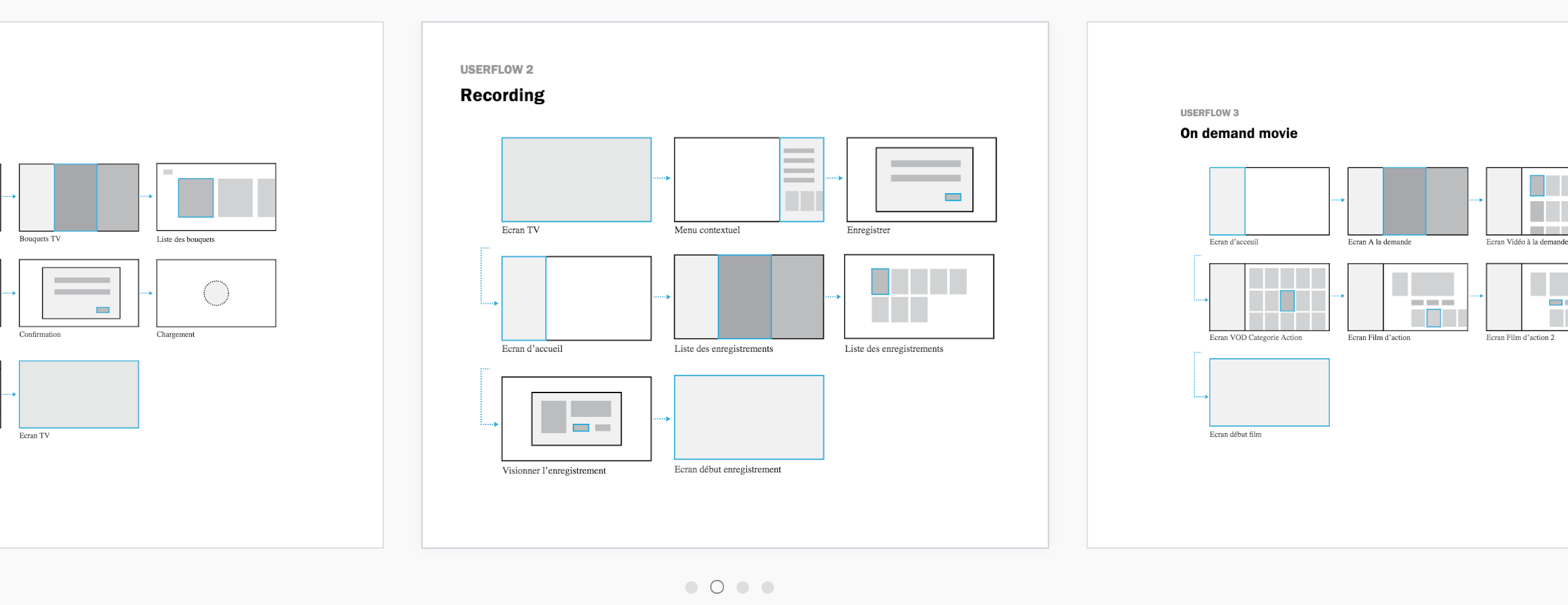Open the "Ecran début enregistrement" wireframe
The height and width of the screenshot is (605, 1568).
(x=748, y=416)
